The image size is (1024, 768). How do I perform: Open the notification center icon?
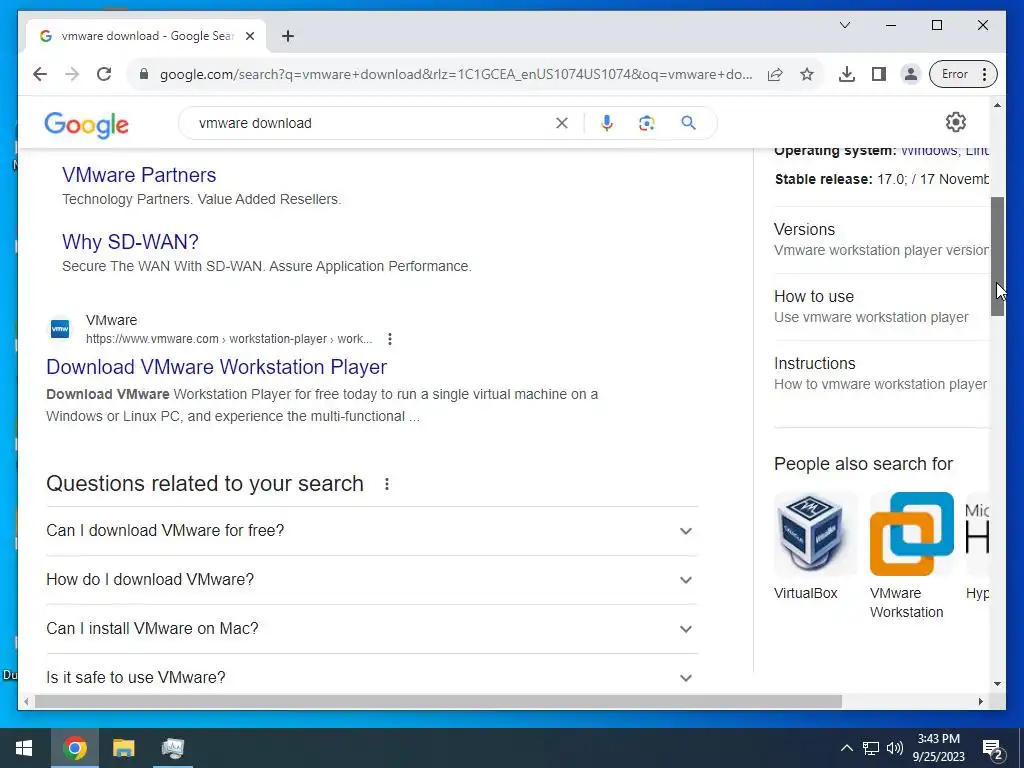click(x=993, y=749)
